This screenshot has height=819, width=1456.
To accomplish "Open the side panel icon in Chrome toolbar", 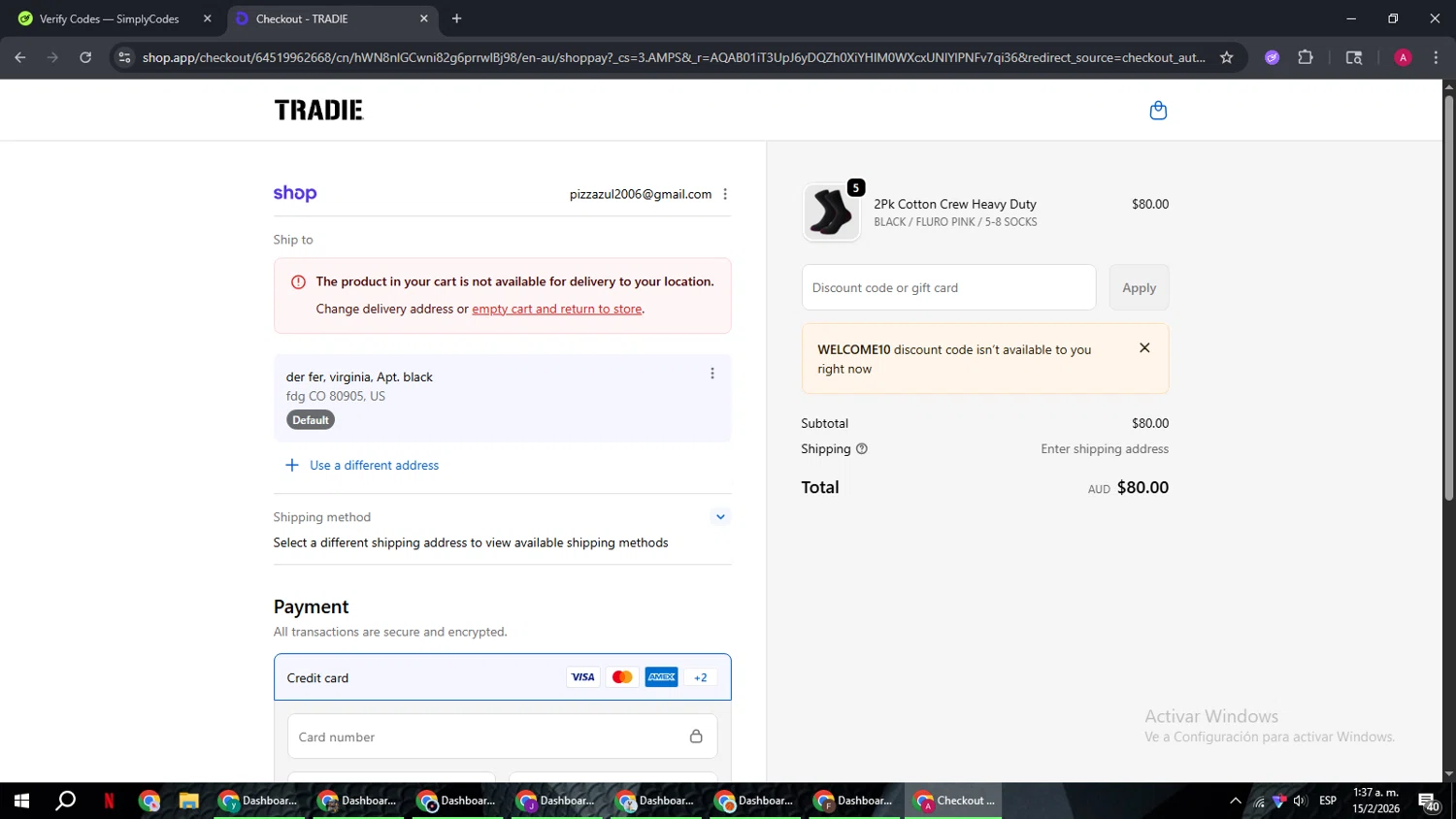I will tap(1354, 57).
